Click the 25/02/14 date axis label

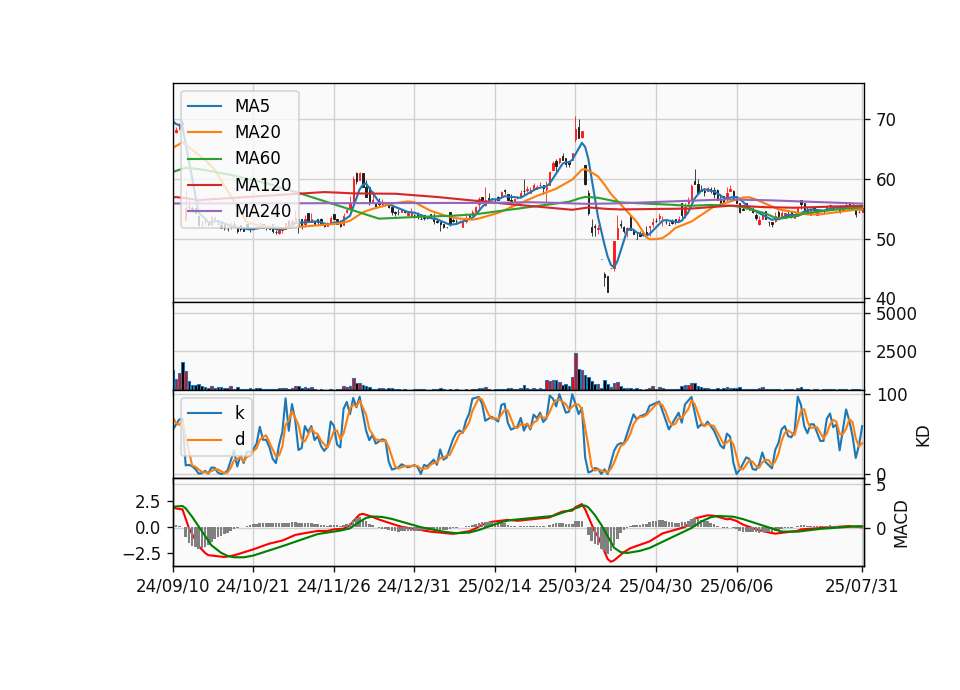tap(495, 586)
